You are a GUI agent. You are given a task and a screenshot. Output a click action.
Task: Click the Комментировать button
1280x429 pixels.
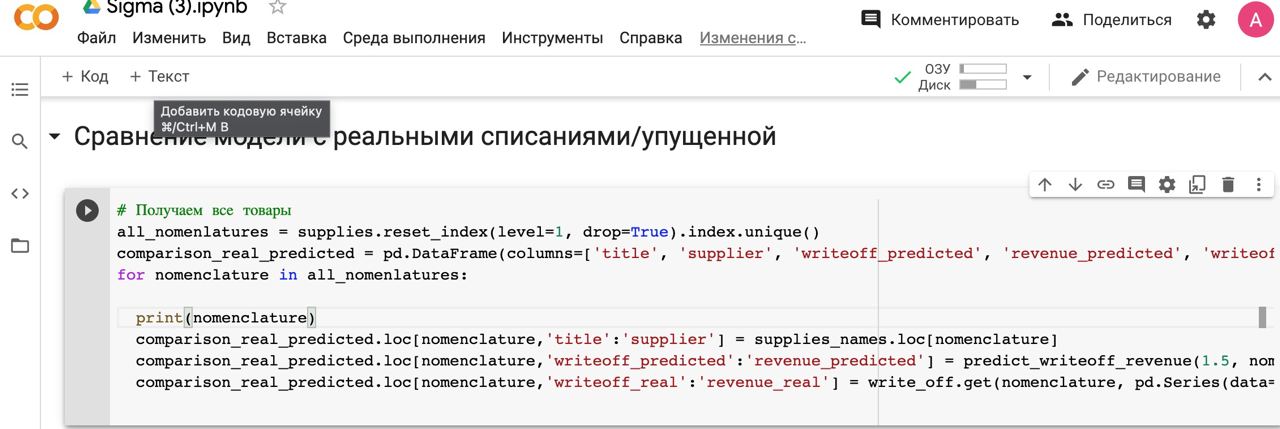pyautogui.click(x=940, y=19)
